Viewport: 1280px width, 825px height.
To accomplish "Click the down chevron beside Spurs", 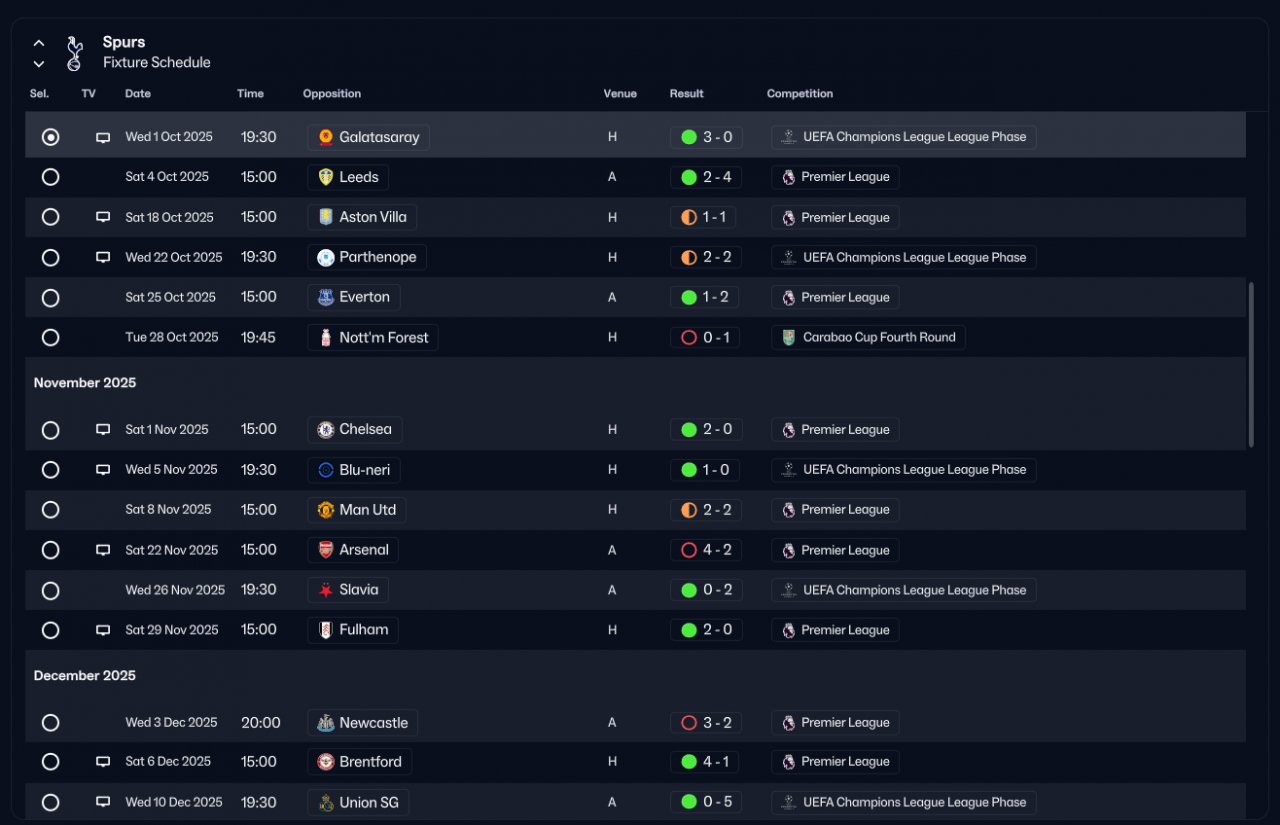I will pos(39,64).
